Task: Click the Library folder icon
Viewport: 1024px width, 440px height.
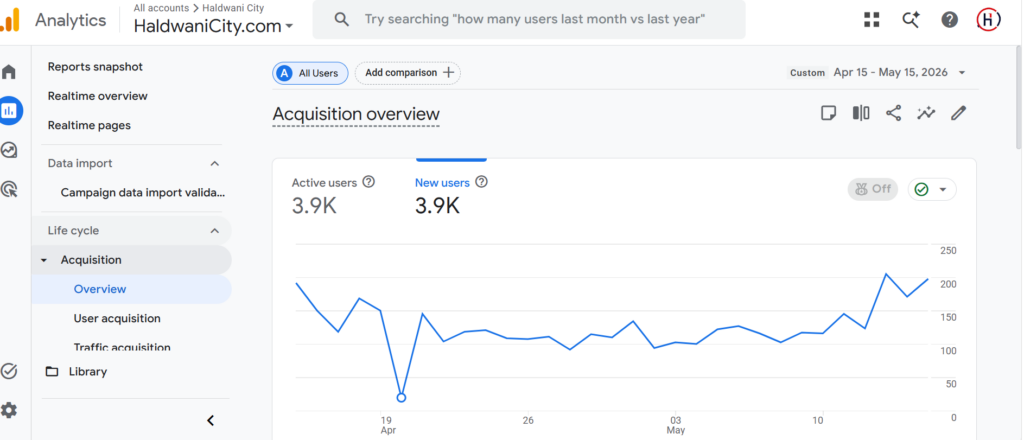Action: 52,371
